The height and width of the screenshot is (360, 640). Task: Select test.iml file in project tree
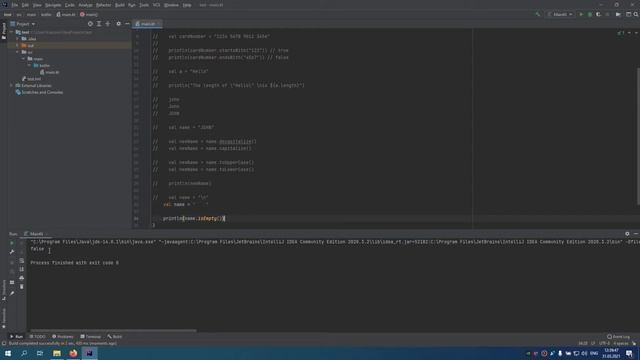31,79
